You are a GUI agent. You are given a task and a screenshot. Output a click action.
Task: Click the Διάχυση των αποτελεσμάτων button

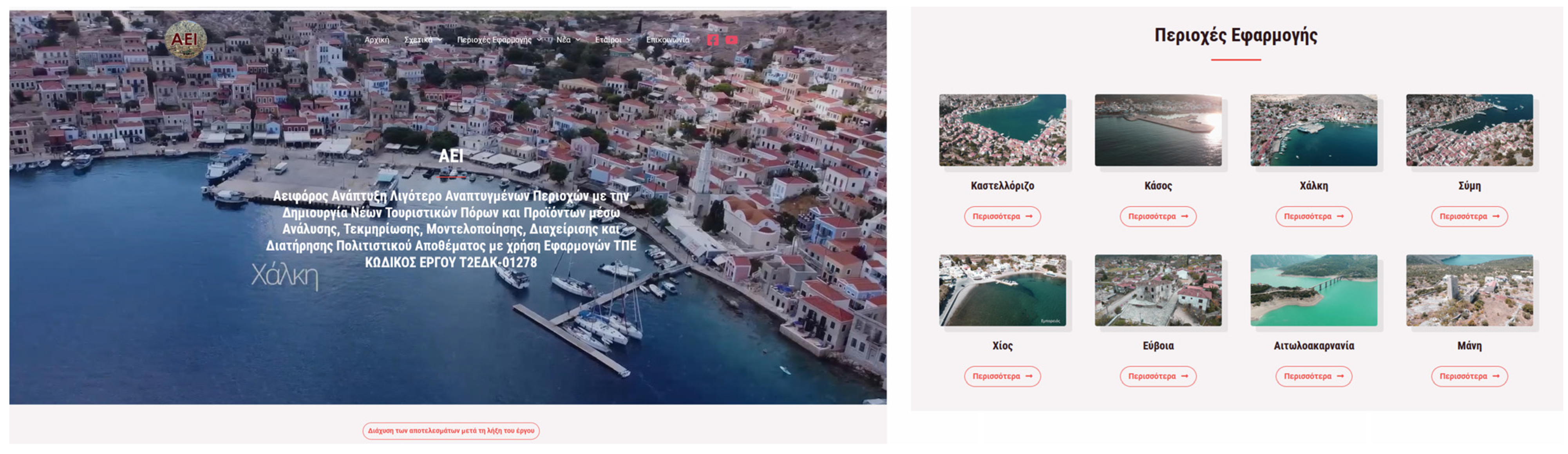pos(451,431)
